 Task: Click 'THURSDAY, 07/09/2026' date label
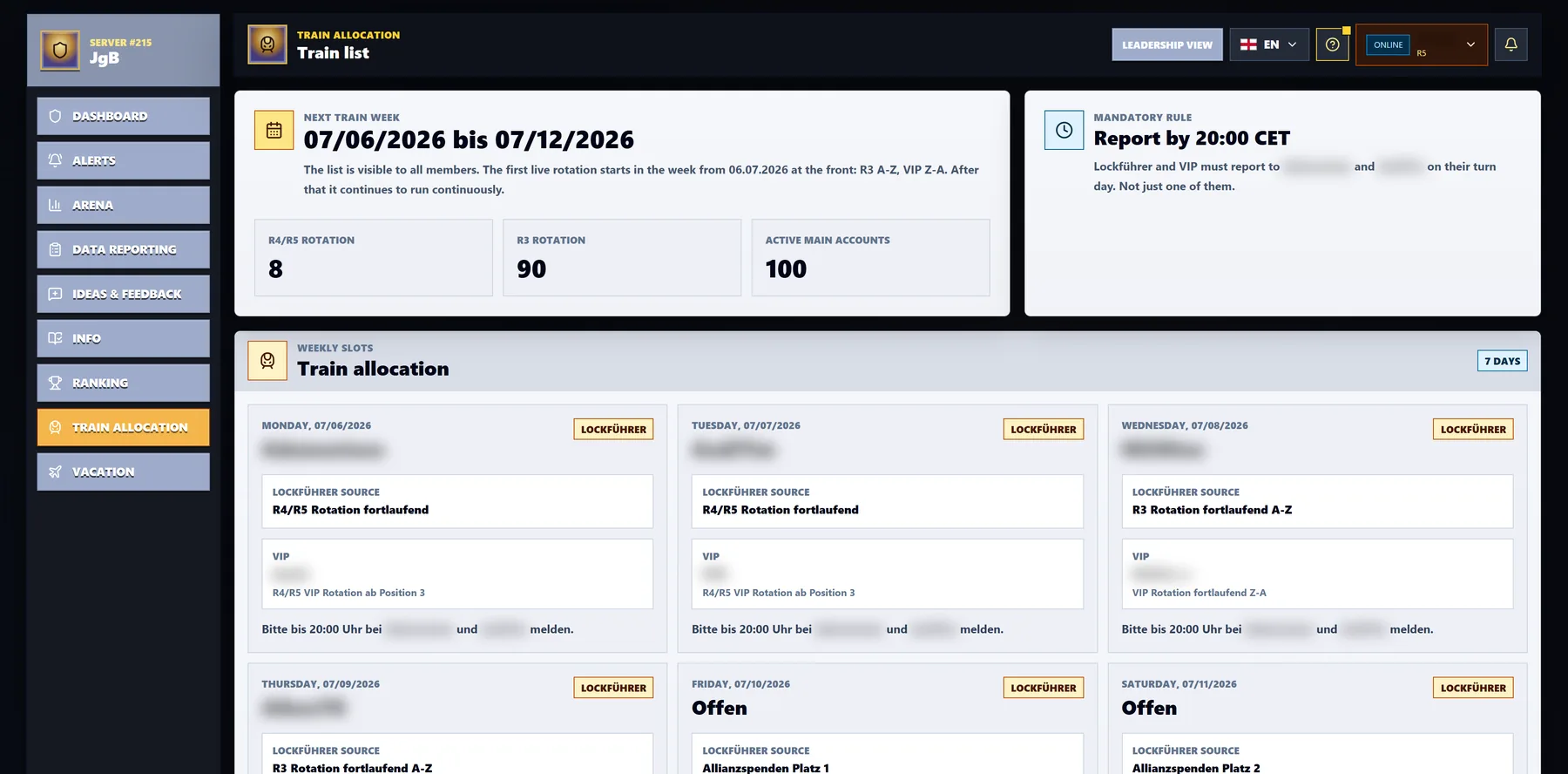321,684
